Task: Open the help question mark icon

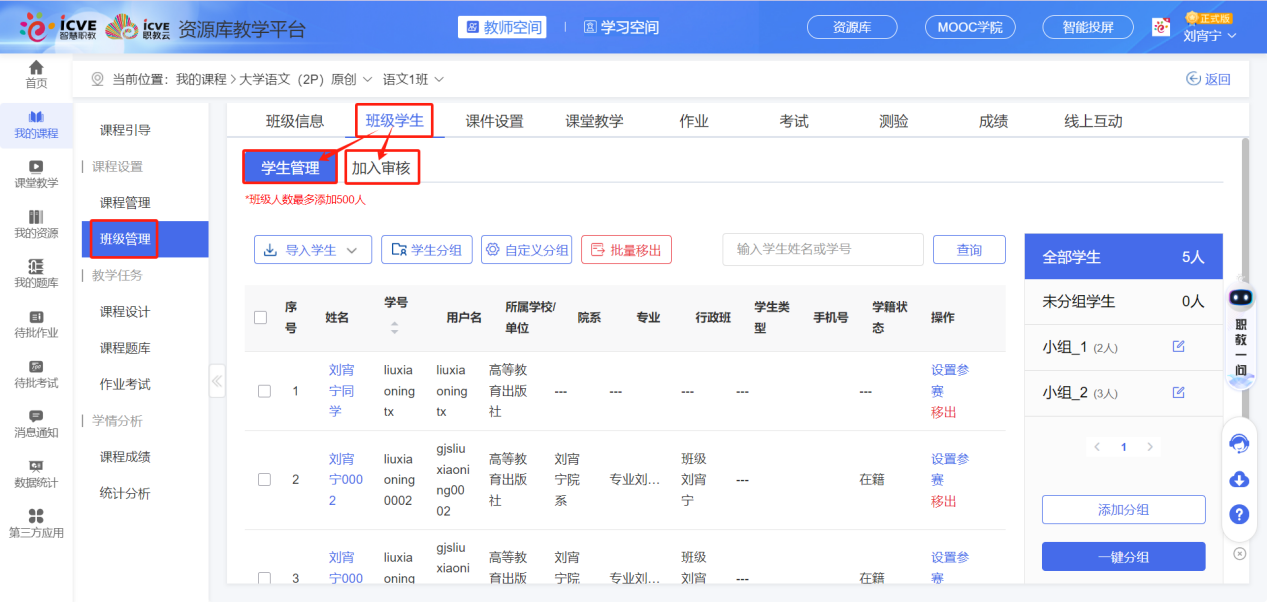Action: (x=1239, y=514)
